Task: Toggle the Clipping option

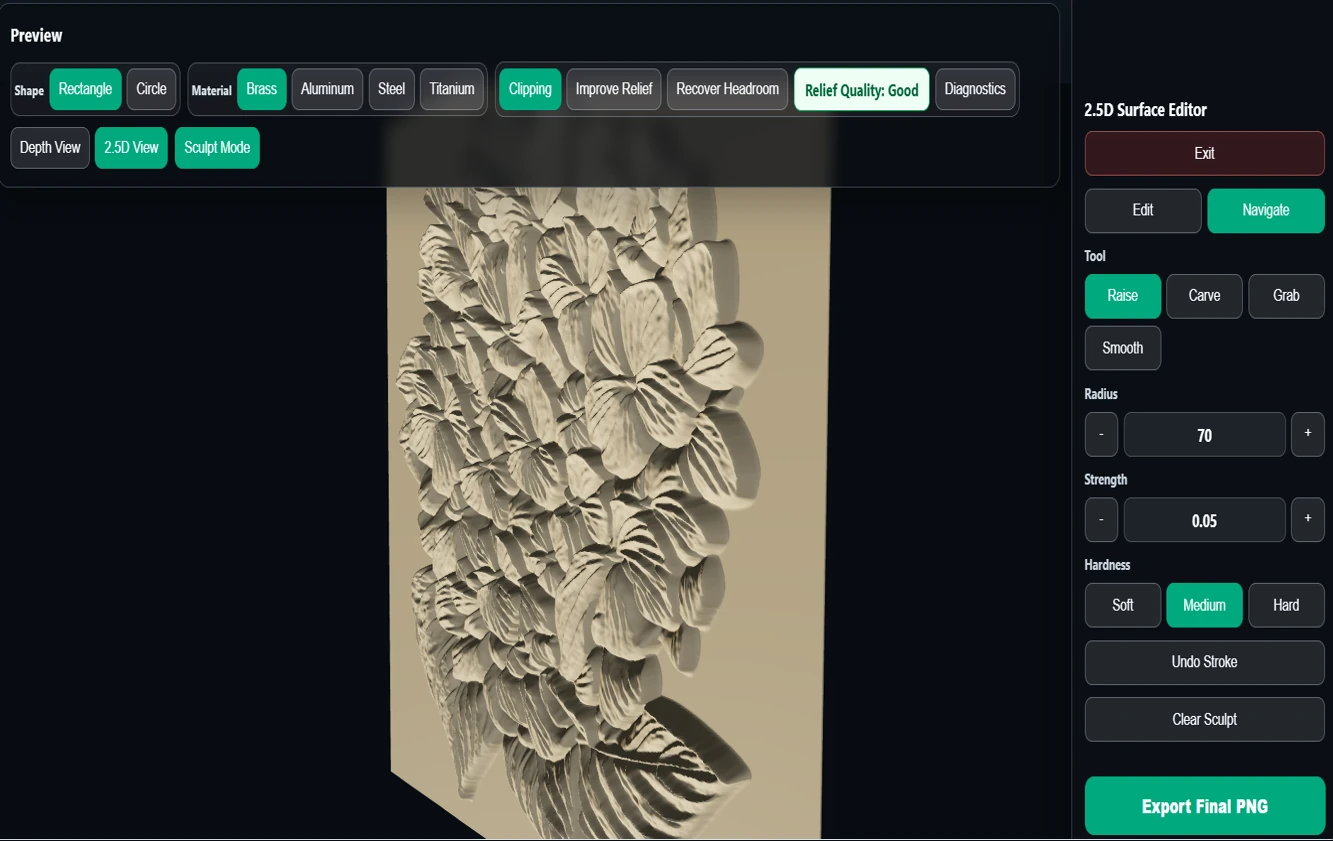Action: (x=530, y=89)
